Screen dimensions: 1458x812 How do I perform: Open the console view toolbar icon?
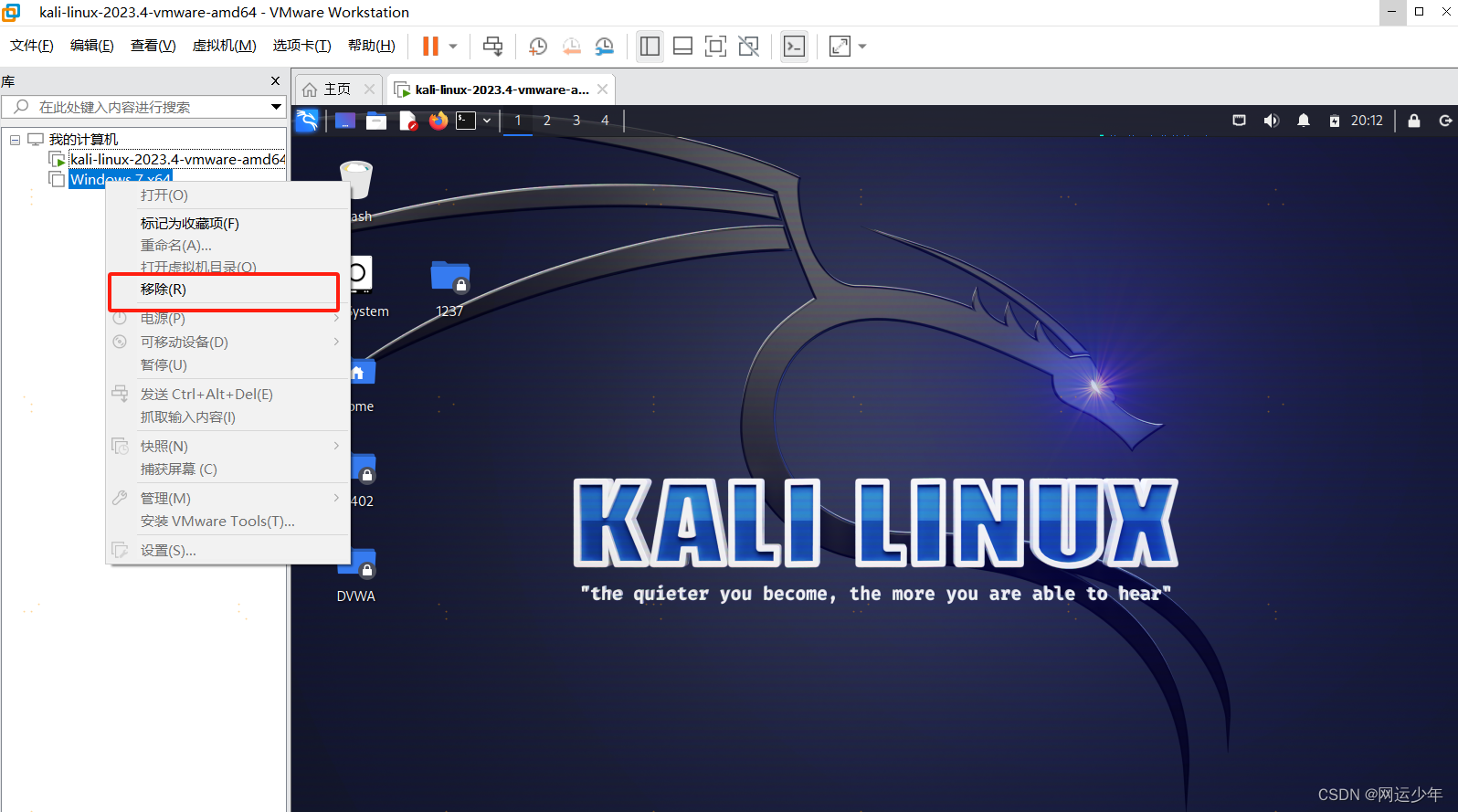coord(795,46)
